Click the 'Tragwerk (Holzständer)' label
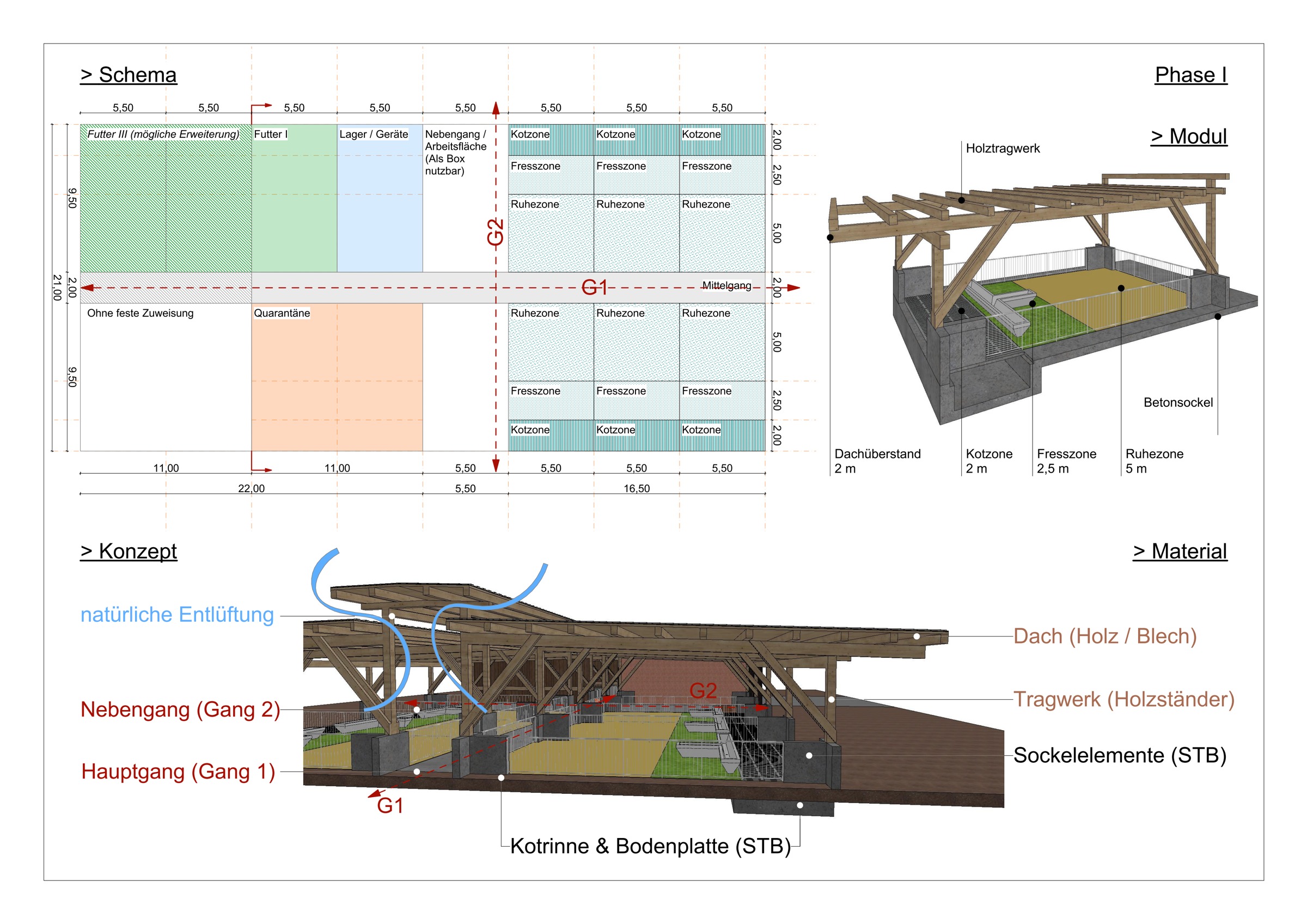The height and width of the screenshot is (924, 1307). click(1123, 699)
